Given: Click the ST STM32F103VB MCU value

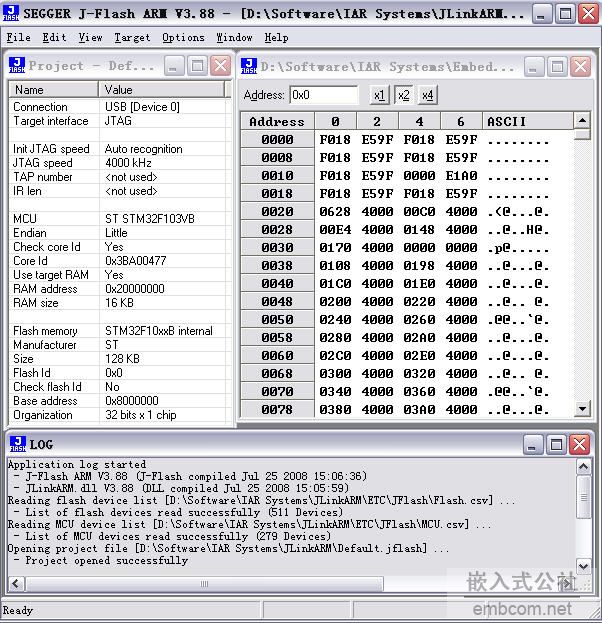Looking at the screenshot, I should [150, 219].
